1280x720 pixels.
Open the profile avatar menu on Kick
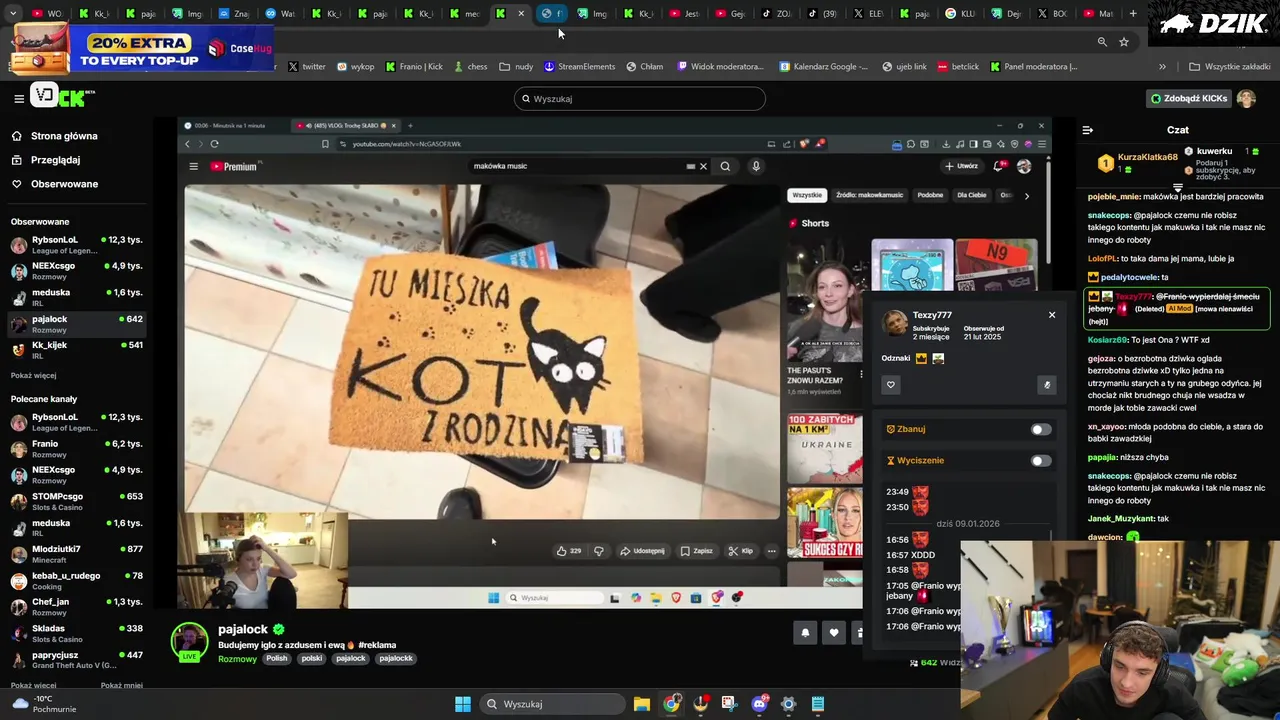1246,98
